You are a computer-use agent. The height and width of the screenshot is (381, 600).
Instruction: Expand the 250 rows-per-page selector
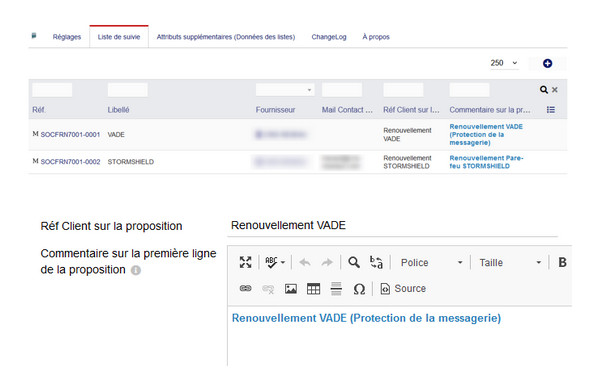click(504, 63)
